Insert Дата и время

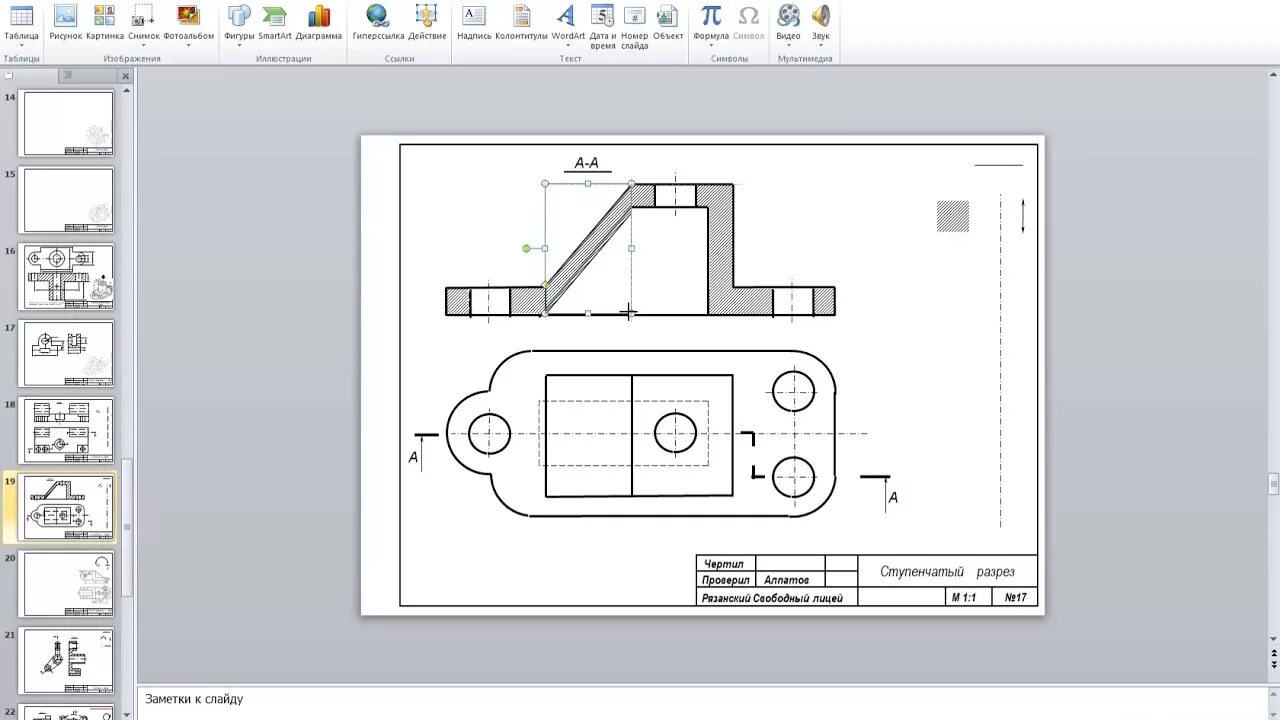[603, 27]
